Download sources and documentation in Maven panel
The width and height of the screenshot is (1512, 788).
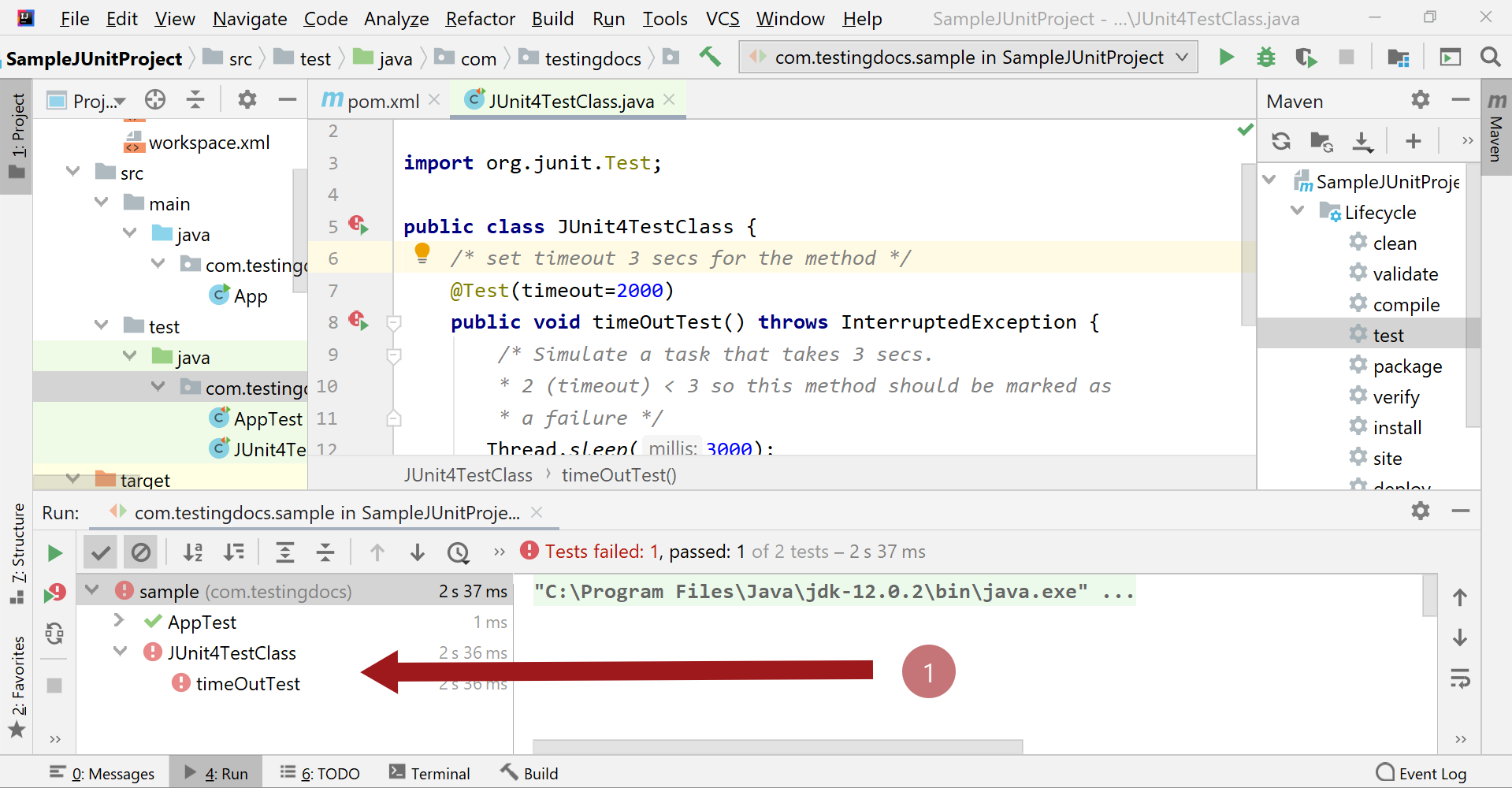1363,141
